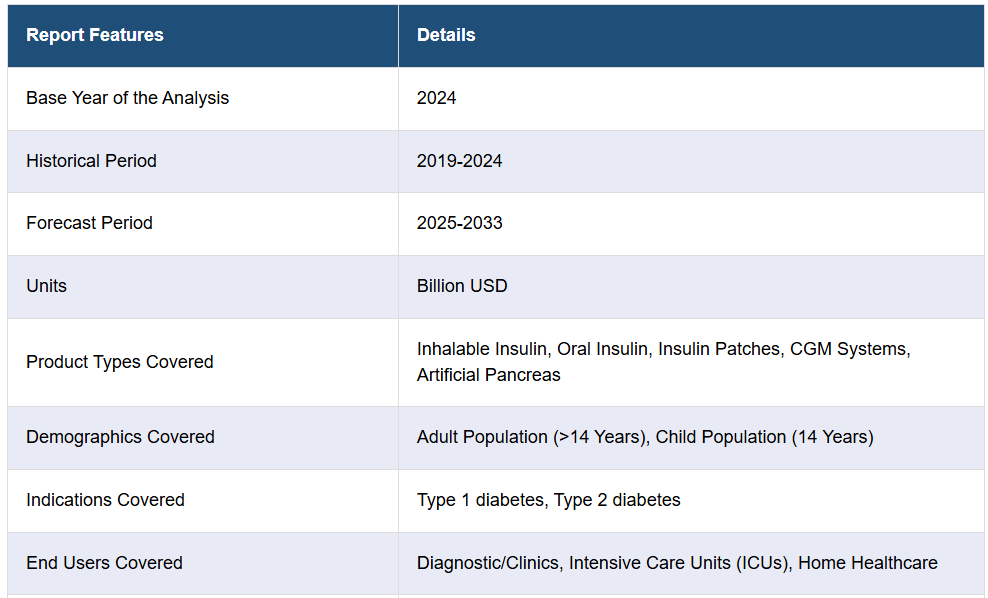988x598 pixels.
Task: Select the Forecast Period label
Action: tap(89, 223)
